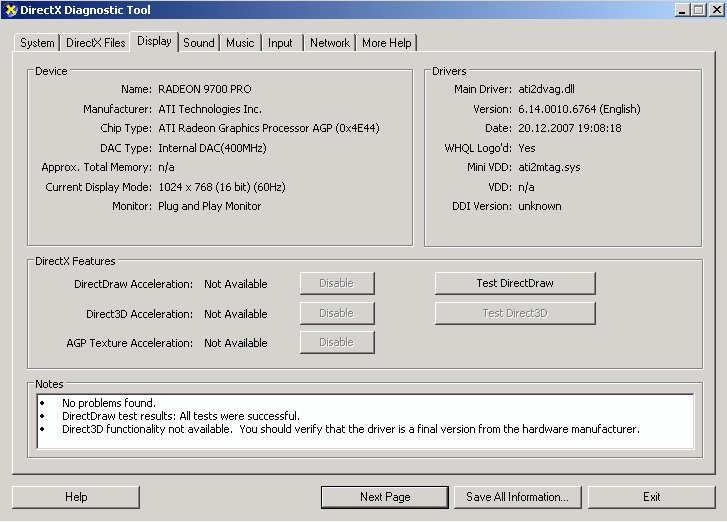Click the DirectDraw test results note
The image size is (727, 522).
pos(181,416)
